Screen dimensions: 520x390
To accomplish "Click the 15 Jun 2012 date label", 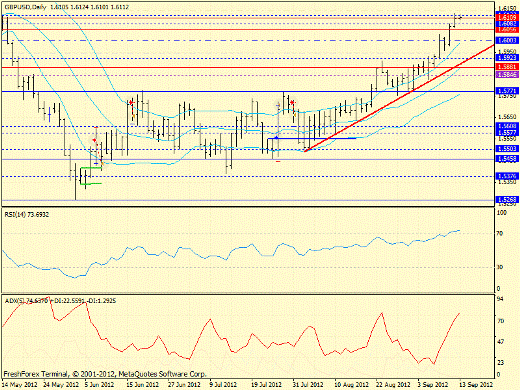I will [x=142, y=384].
